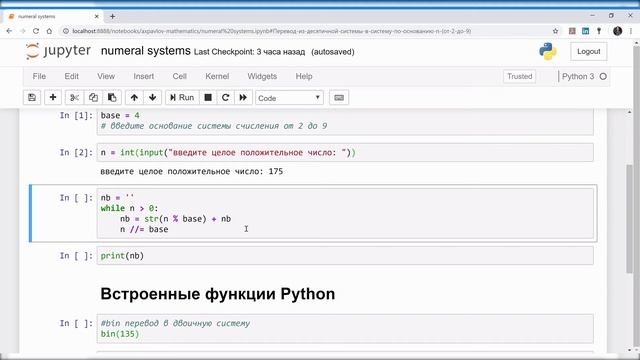Click the notebook title numeral systems
This screenshot has width=640, height=360.
pos(146,51)
